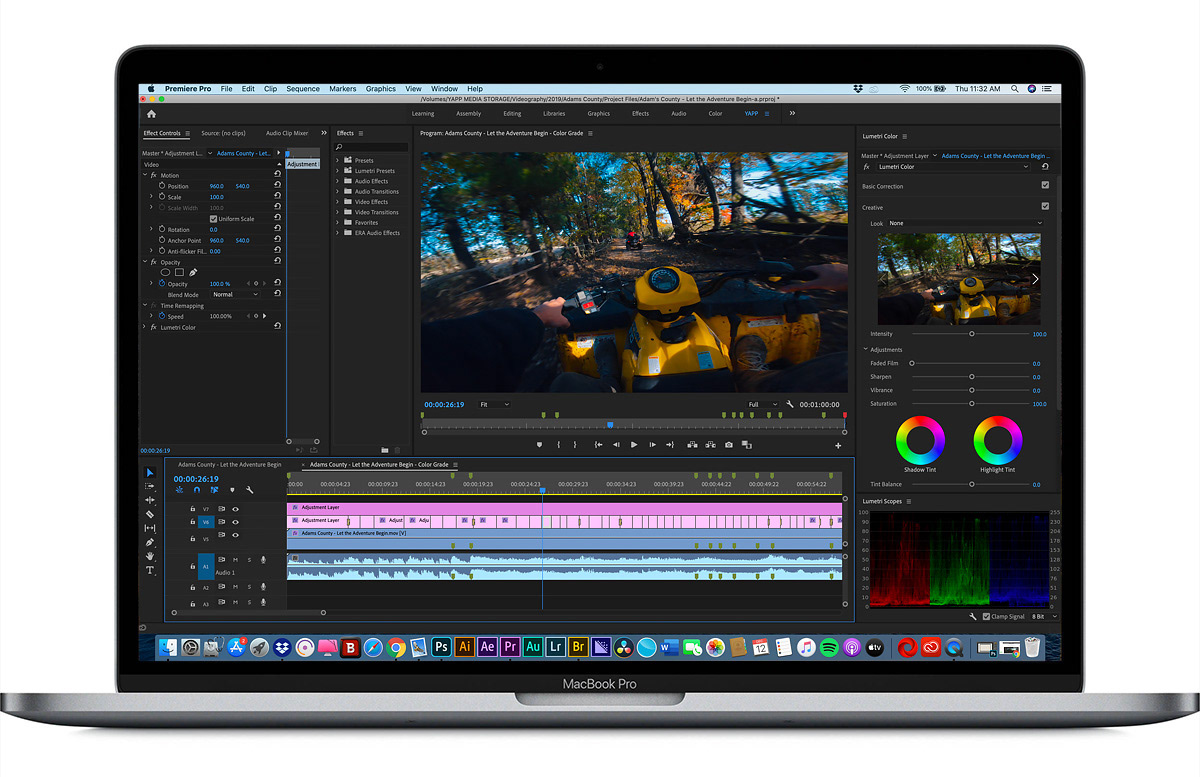Open Program monitor settings wrench

(x=790, y=404)
